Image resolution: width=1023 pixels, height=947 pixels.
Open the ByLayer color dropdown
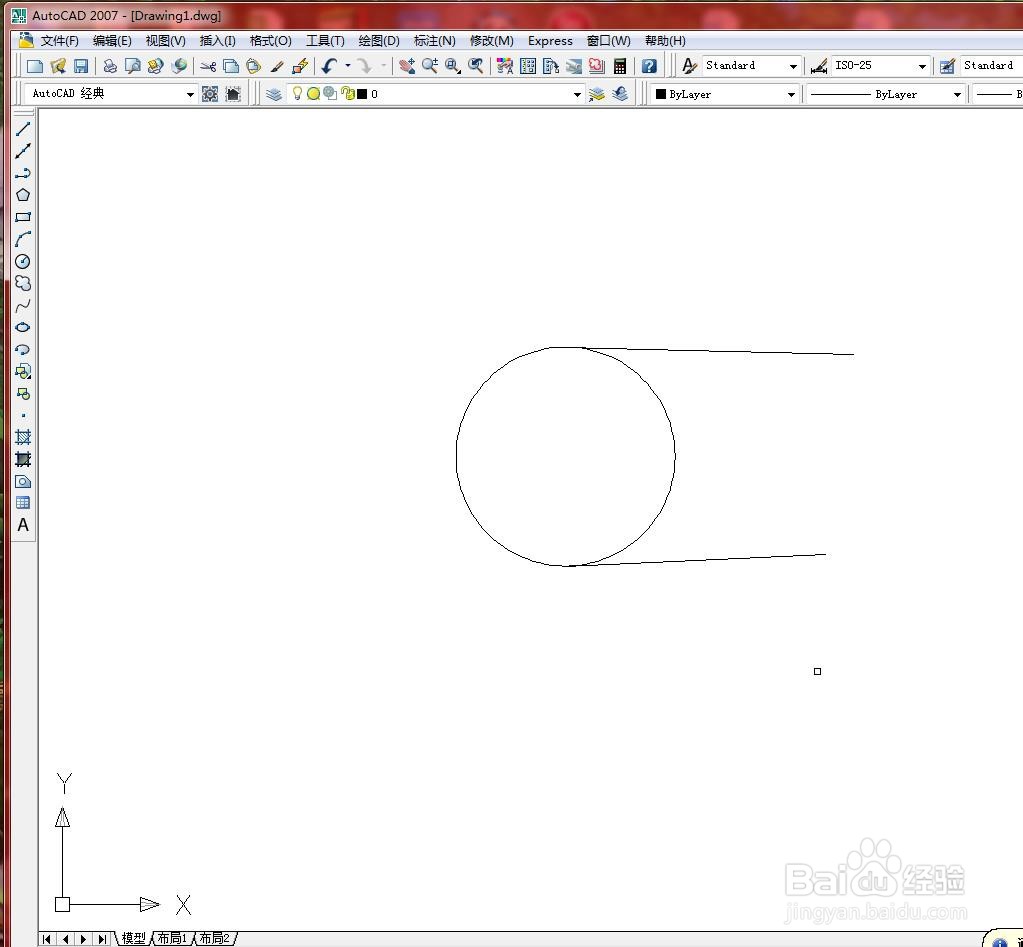point(791,95)
